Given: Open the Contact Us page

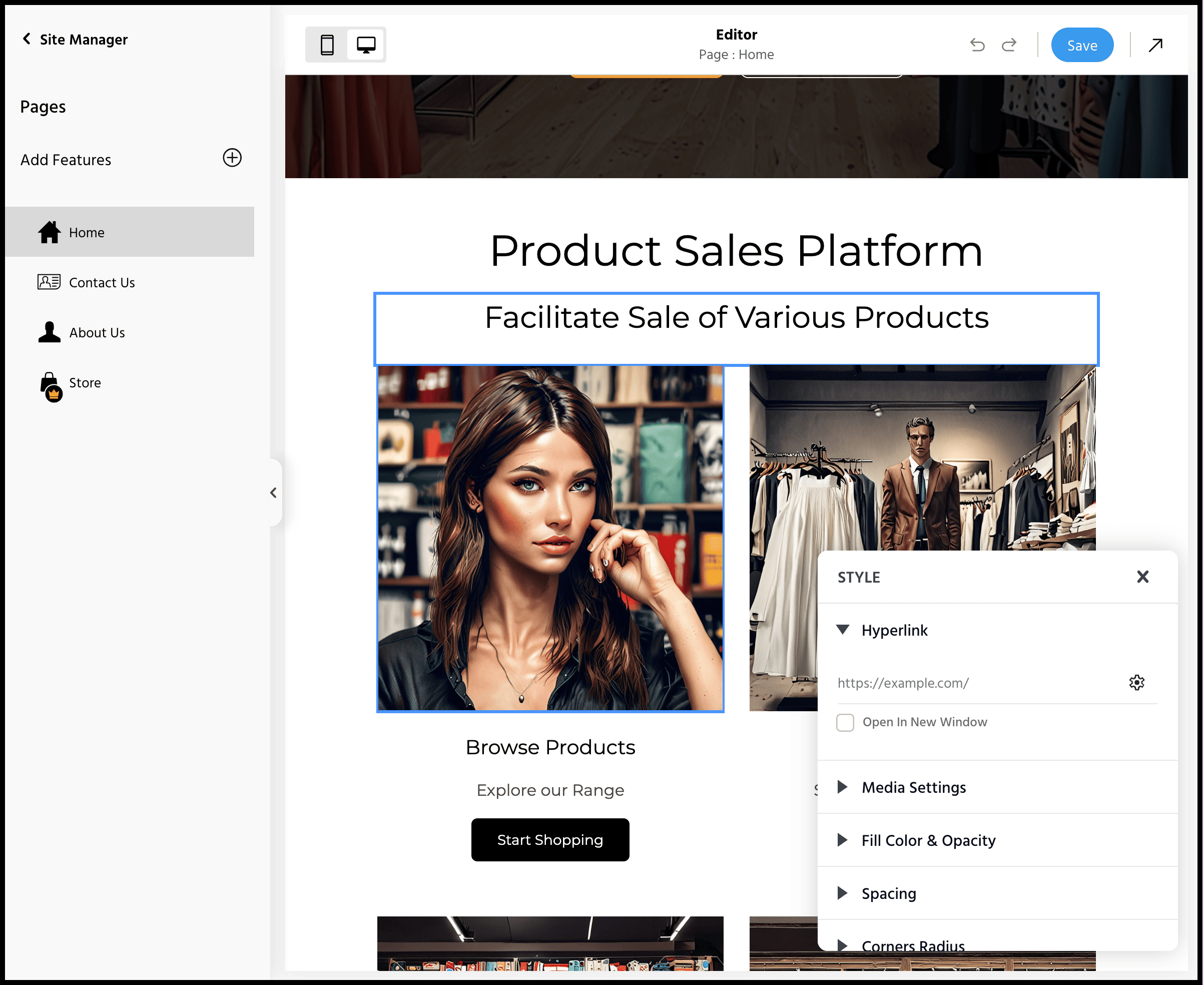Looking at the screenshot, I should click(102, 283).
